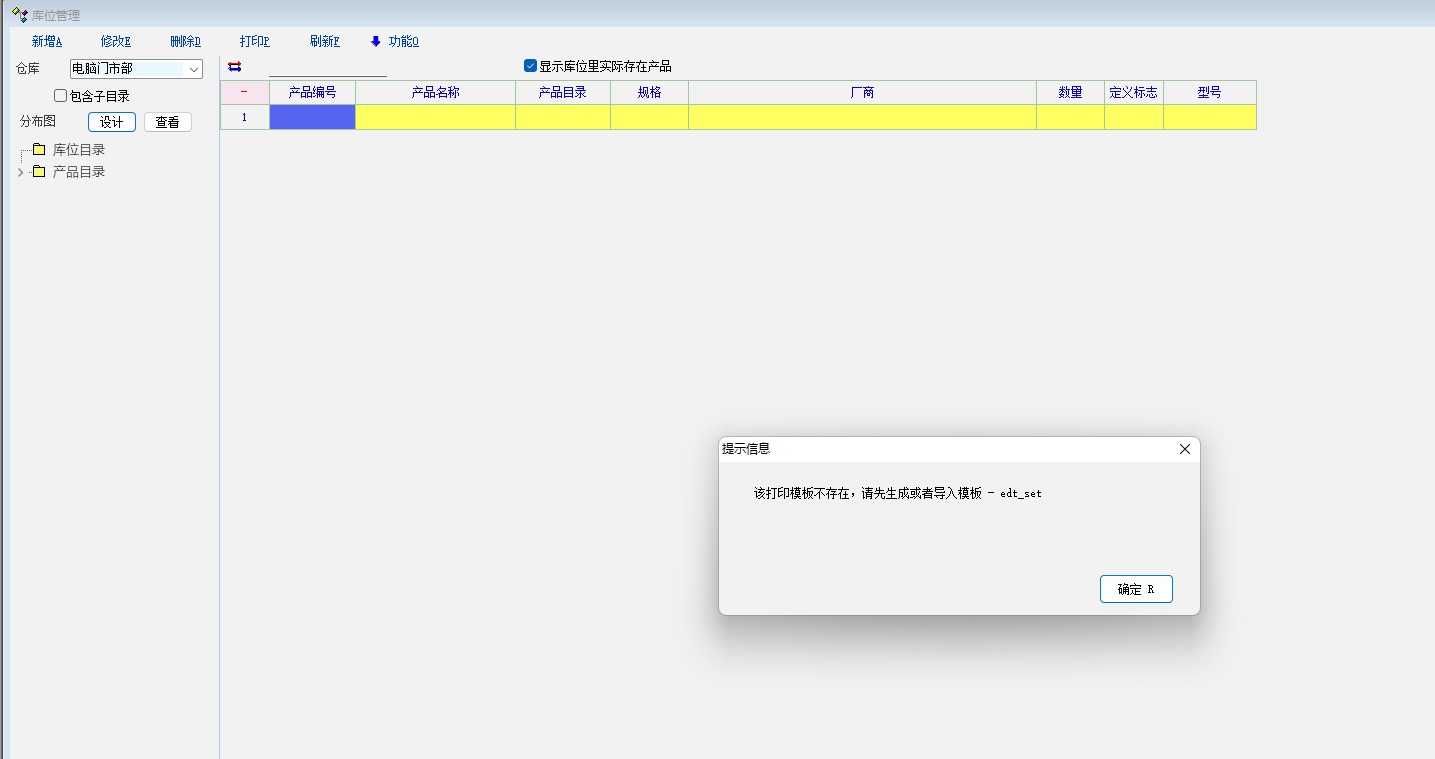
Task: Click the 库位管理 app icon in title bar
Action: pos(18,15)
